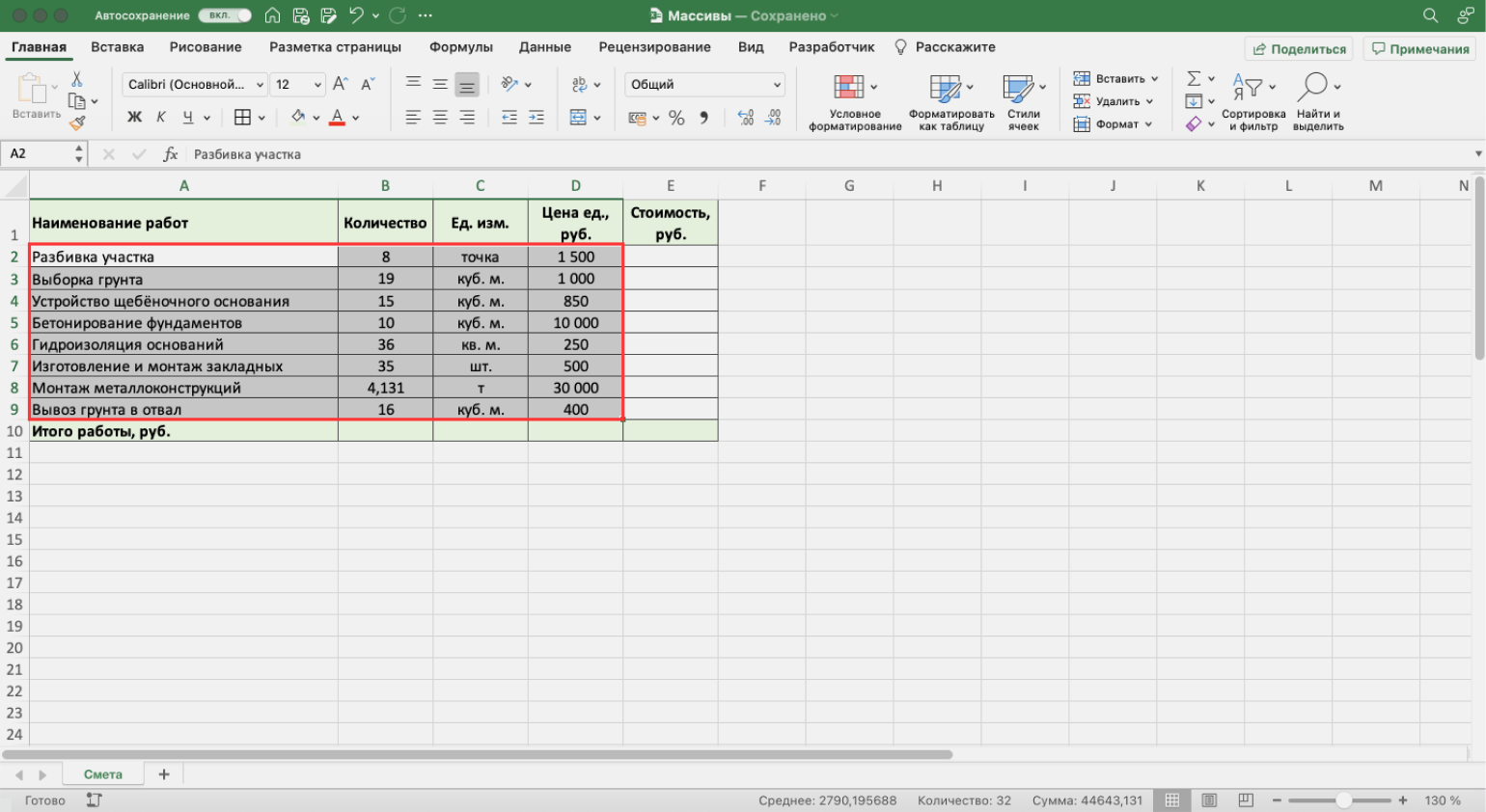Screen dimensions: 1486x812
Task: Click the insert function fx icon
Action: pyautogui.click(x=170, y=154)
